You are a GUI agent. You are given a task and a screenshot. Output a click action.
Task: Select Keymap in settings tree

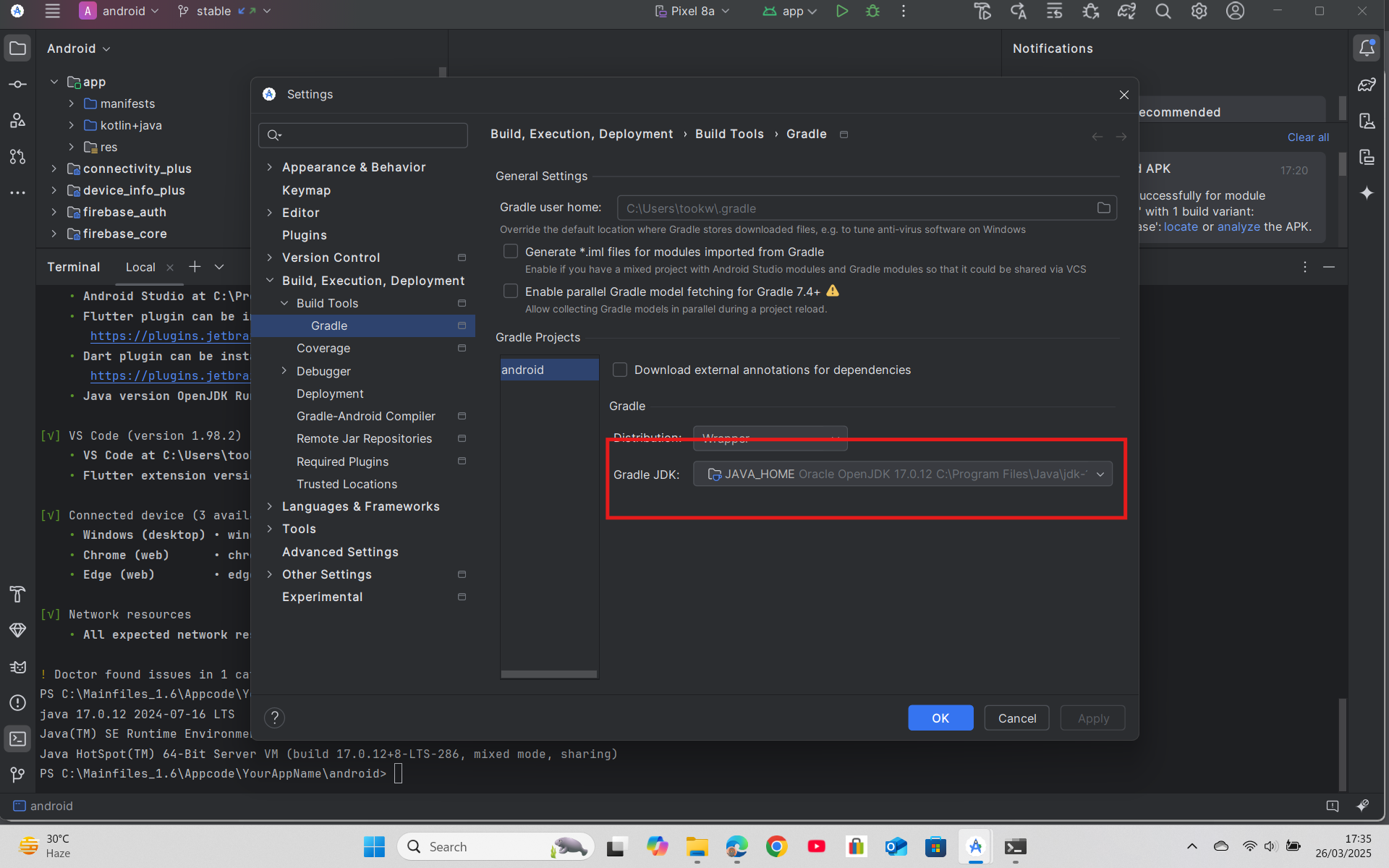point(306,190)
